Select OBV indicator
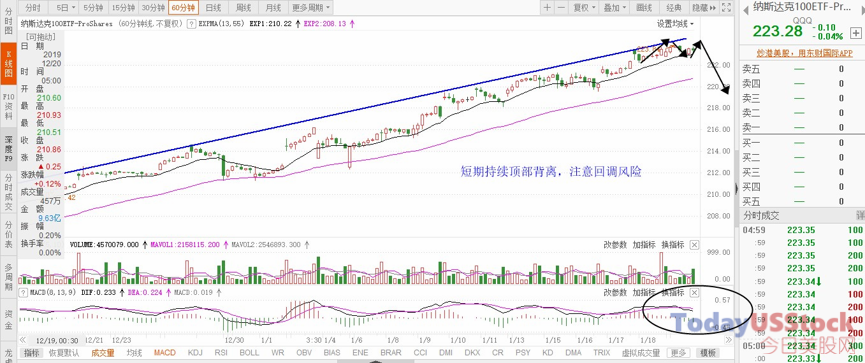The height and width of the screenshot is (363, 865). 303,353
